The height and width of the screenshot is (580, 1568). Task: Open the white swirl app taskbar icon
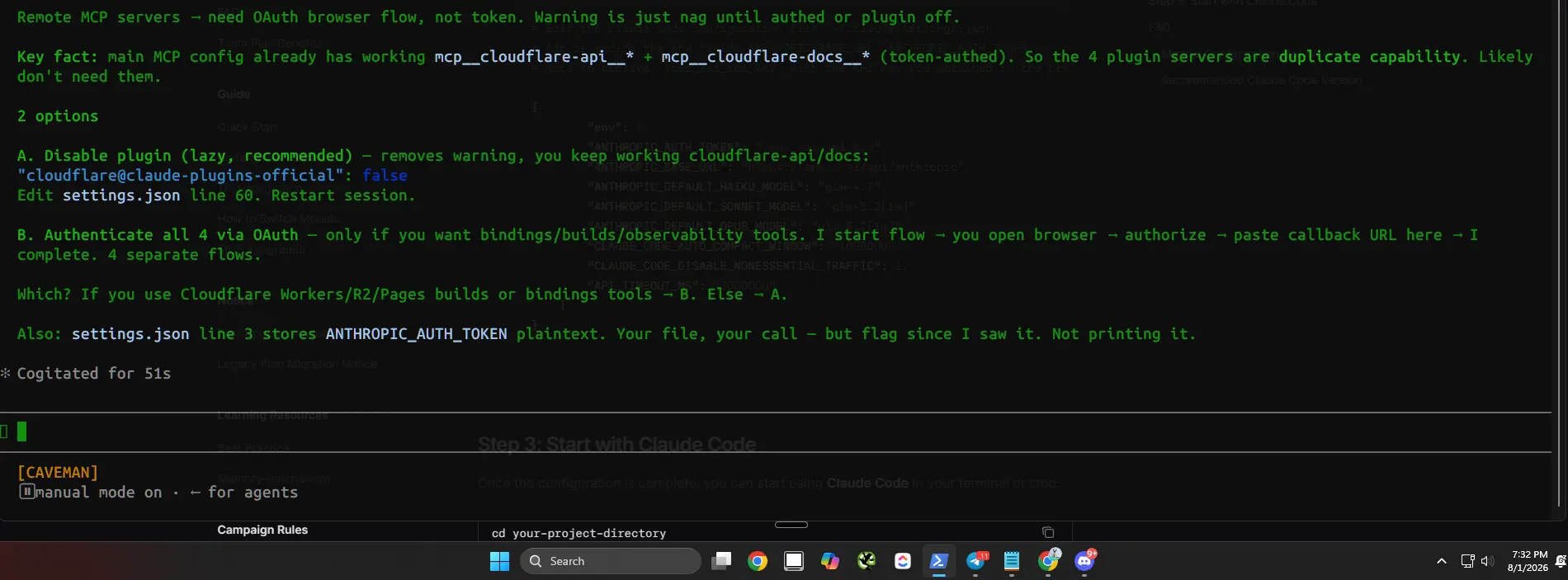pyautogui.click(x=903, y=561)
